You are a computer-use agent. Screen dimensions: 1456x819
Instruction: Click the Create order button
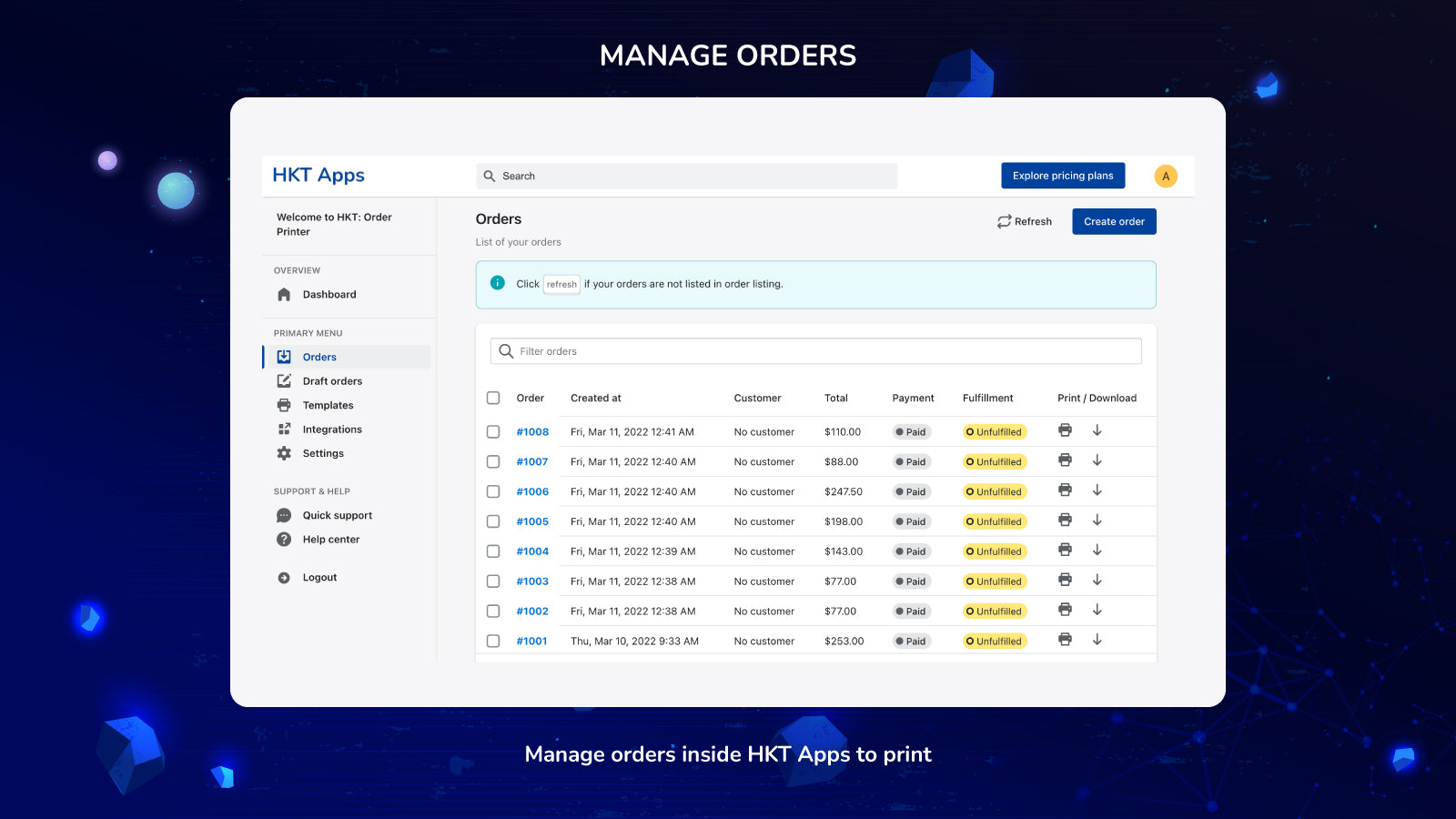coord(1114,221)
